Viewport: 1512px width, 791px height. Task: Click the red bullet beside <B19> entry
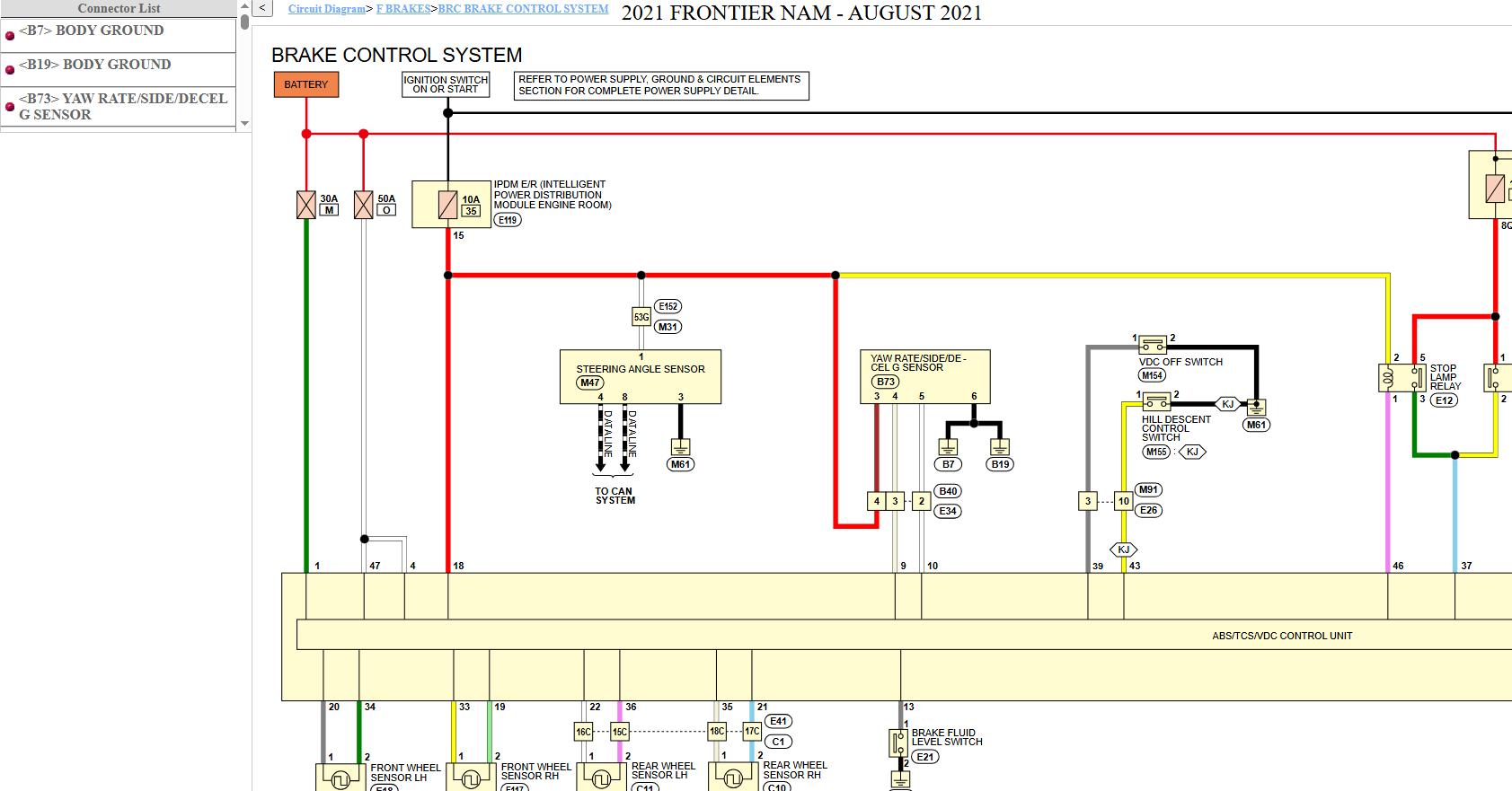(x=10, y=70)
